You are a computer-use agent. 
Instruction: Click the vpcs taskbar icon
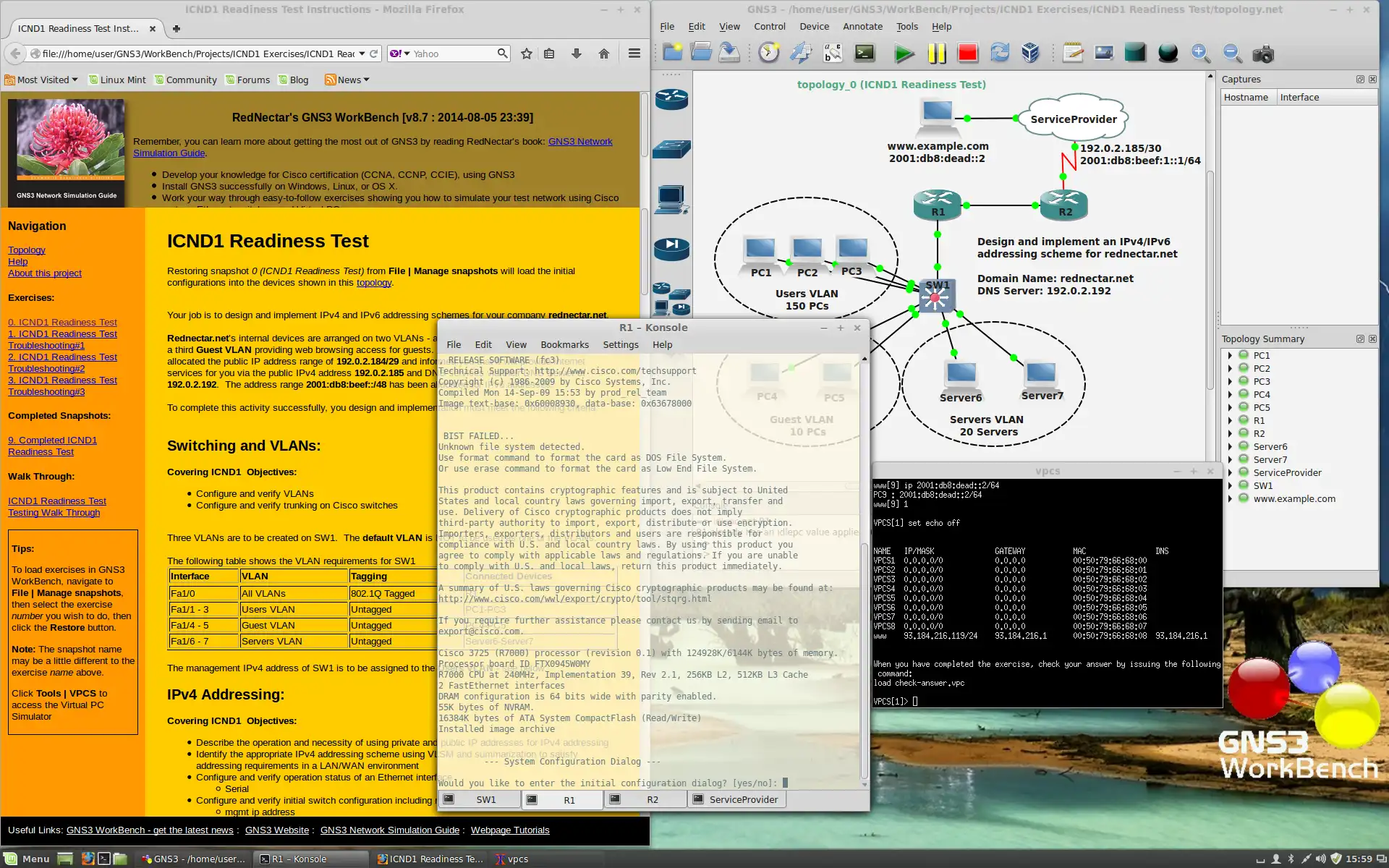pyautogui.click(x=520, y=858)
